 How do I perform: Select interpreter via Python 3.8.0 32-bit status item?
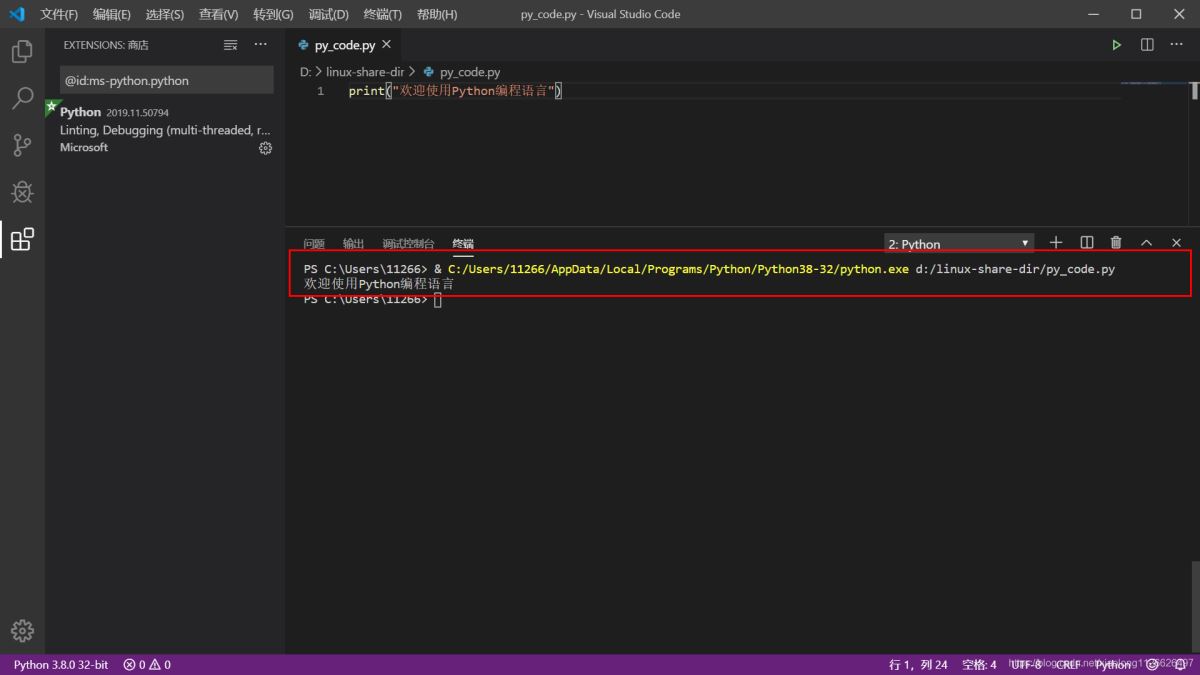(59, 664)
